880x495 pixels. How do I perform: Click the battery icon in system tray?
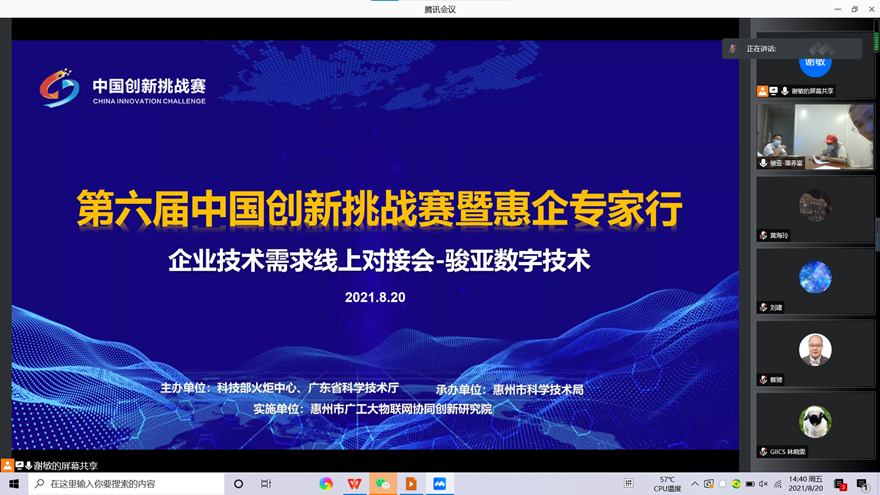point(750,484)
